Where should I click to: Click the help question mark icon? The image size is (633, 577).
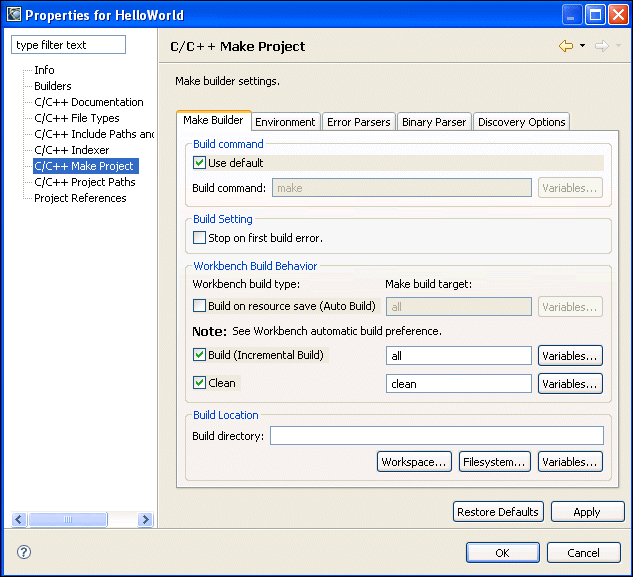[x=24, y=552]
